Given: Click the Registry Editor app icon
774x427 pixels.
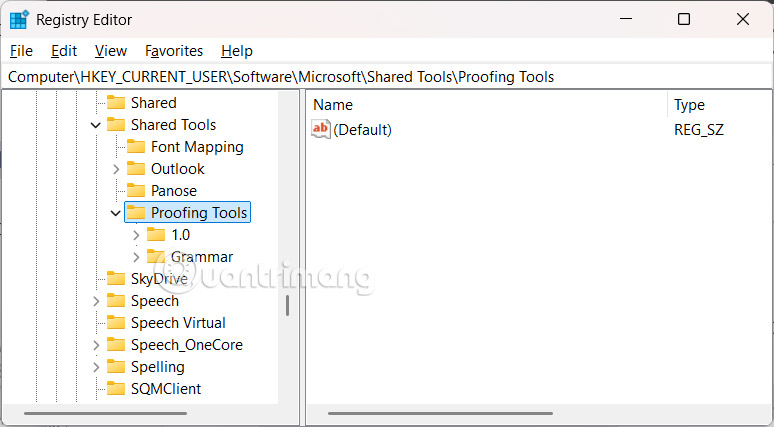Looking at the screenshot, I should coord(19,20).
